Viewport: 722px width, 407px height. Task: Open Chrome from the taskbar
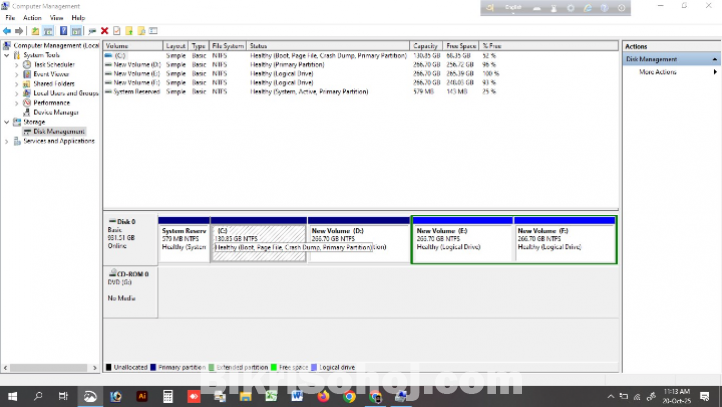tap(349, 396)
